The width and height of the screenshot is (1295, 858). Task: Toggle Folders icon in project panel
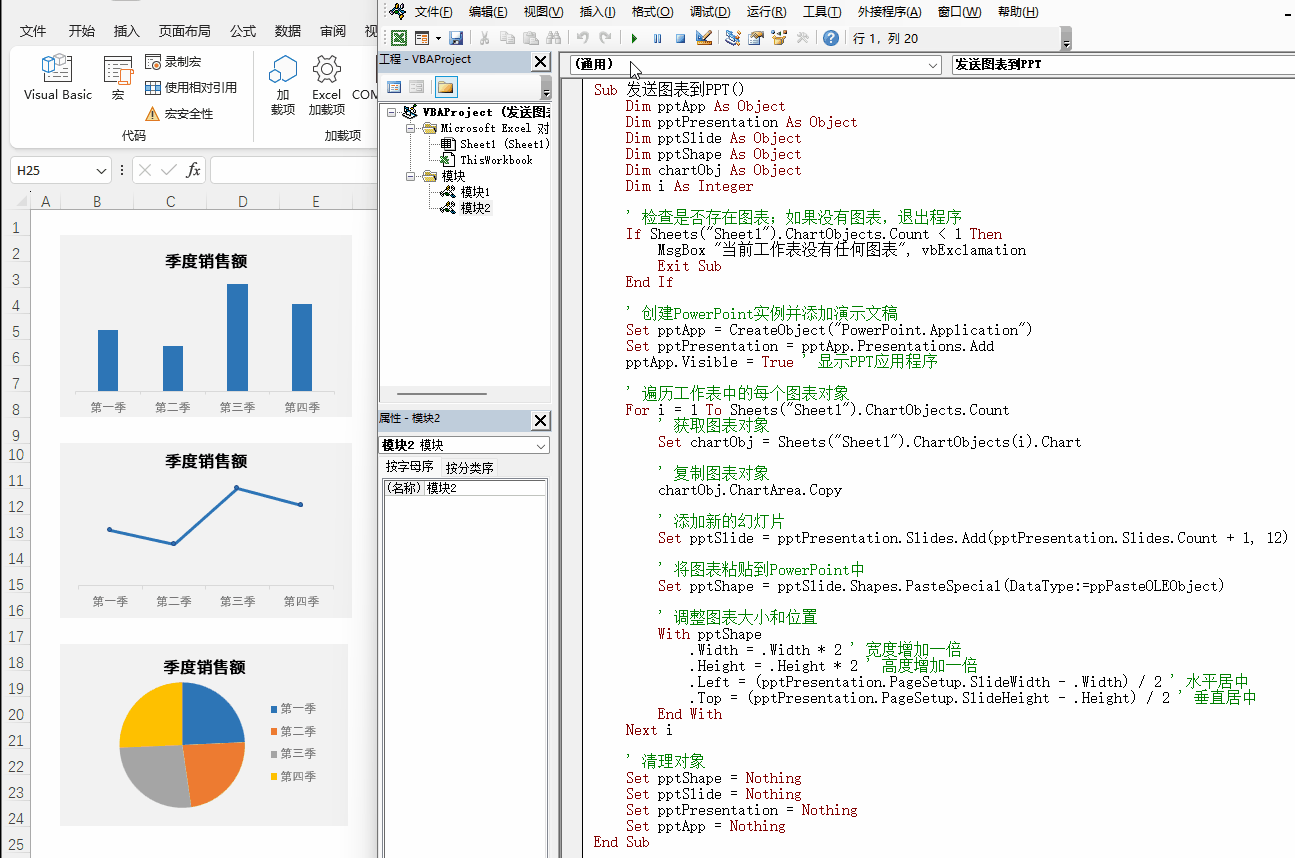(x=446, y=87)
